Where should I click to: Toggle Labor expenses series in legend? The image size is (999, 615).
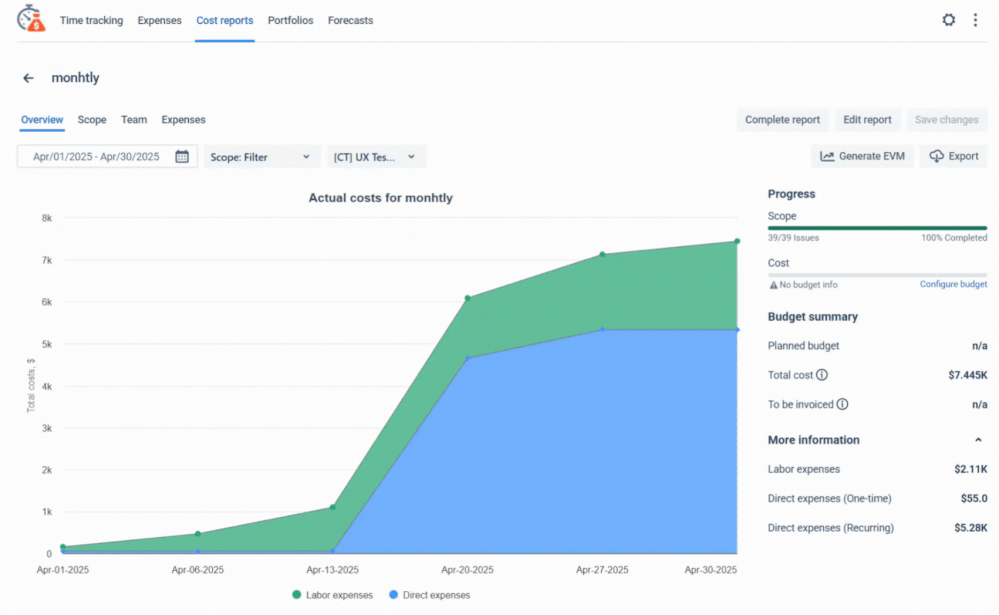(332, 595)
